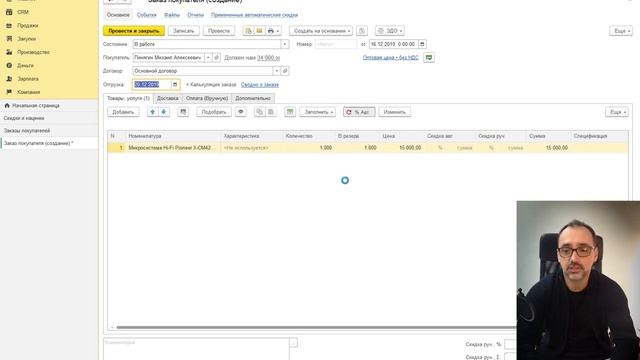The image size is (640, 360).
Task: Click the Добавить button
Action: (123, 112)
